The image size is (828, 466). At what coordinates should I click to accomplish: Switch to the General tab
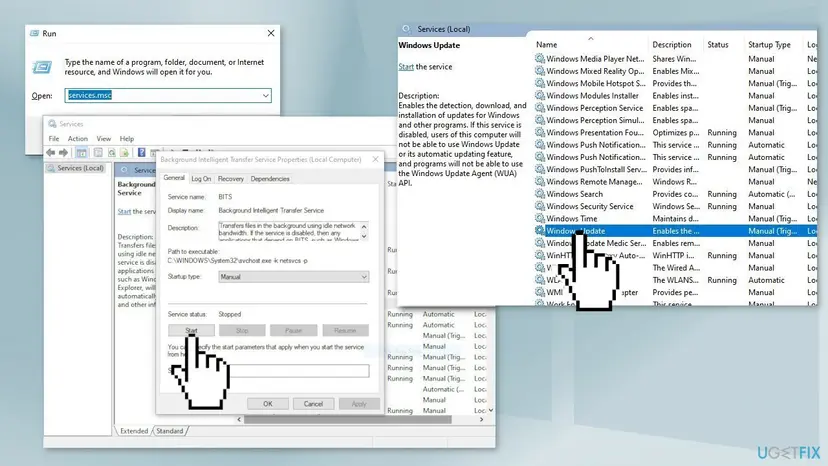pos(174,178)
